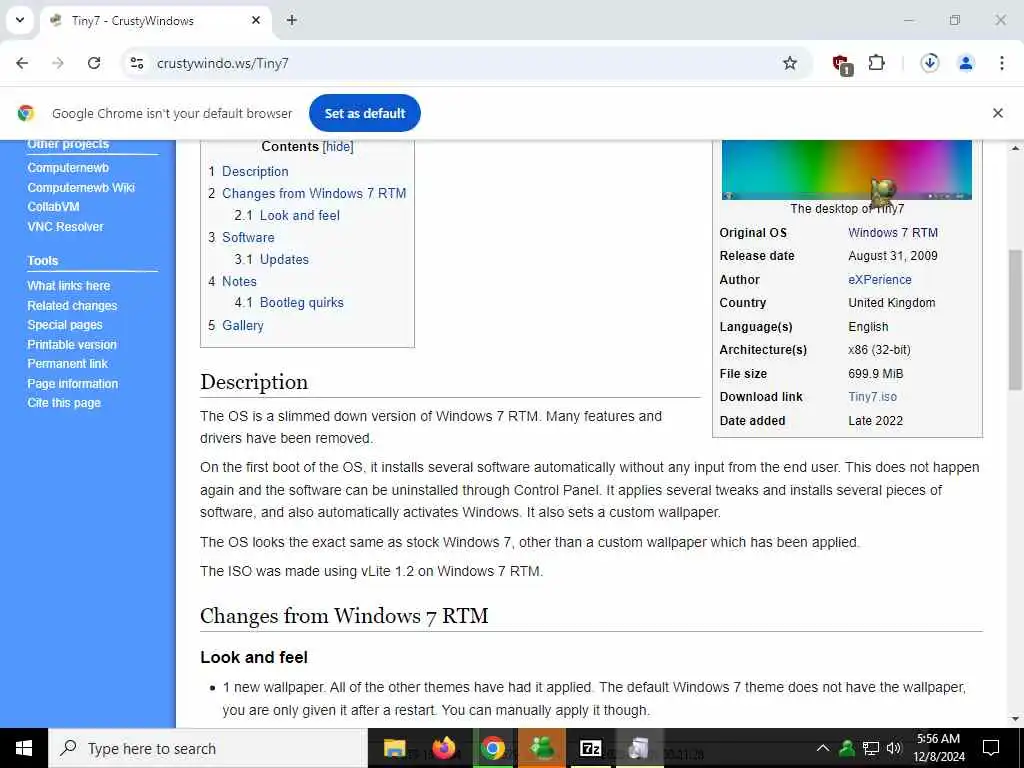Jump to the Bootleg quirks contents entry
The height and width of the screenshot is (768, 1024).
(301, 303)
